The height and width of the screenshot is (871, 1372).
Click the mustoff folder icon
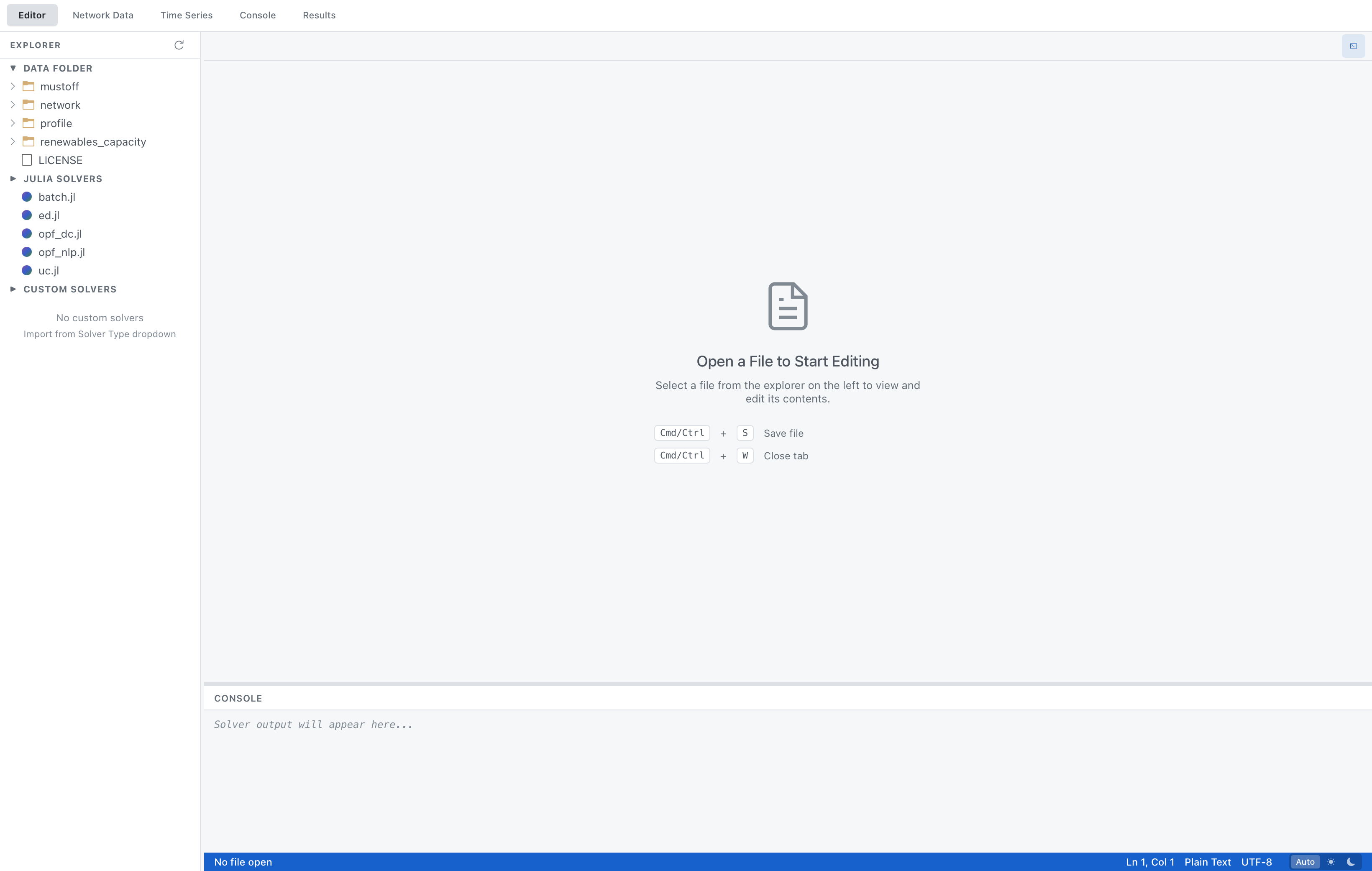[28, 86]
